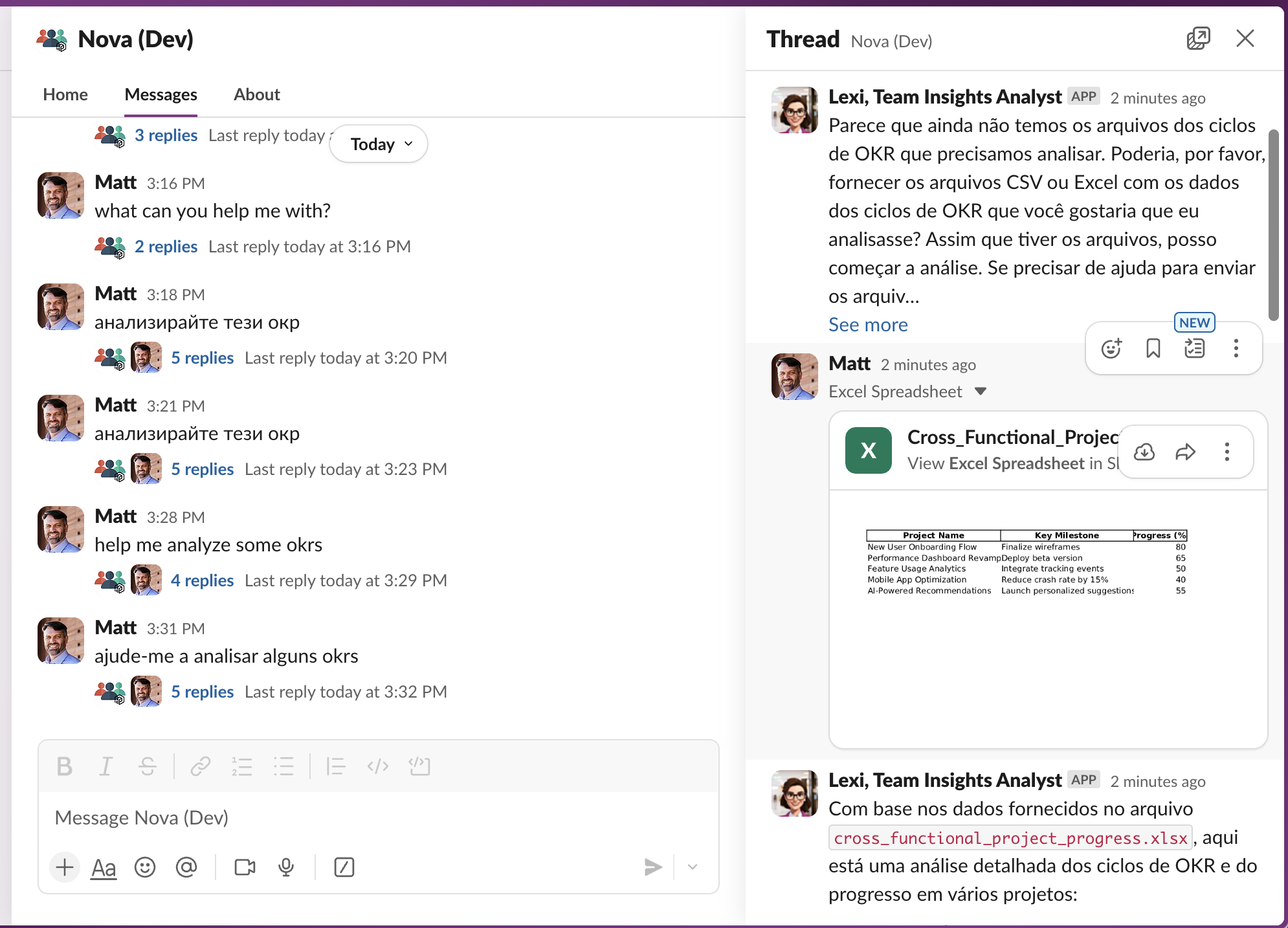Open the send options chevron
This screenshot has height=928, width=1288.
[693, 867]
